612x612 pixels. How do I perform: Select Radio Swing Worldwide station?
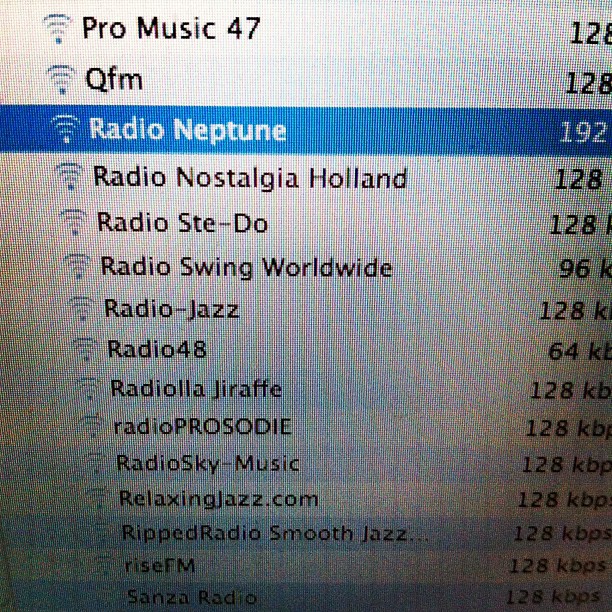246,267
